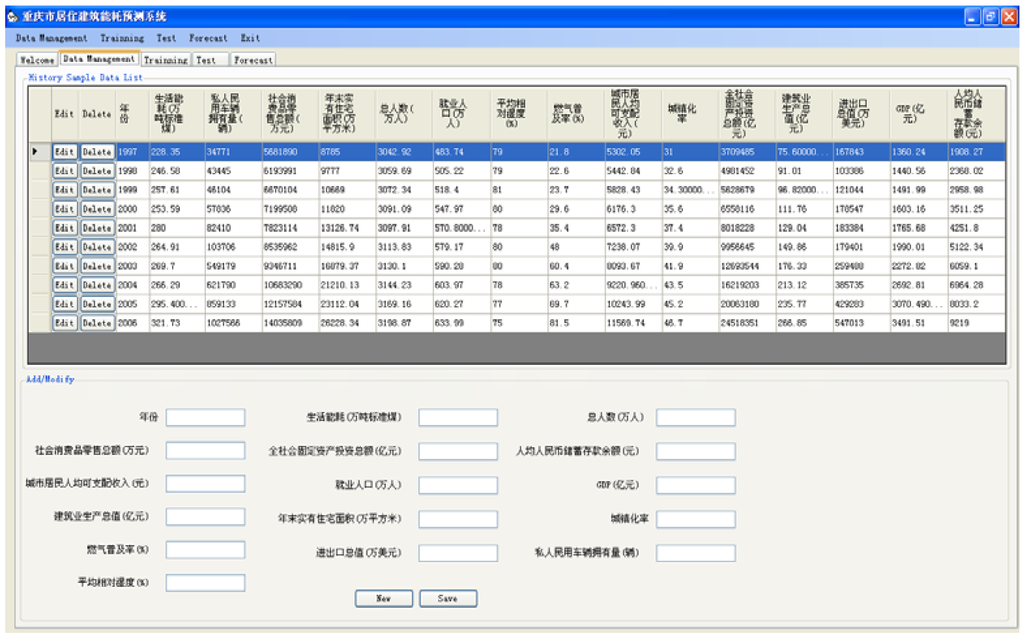Focus the GDP (亿元) input field

pyautogui.click(x=695, y=484)
